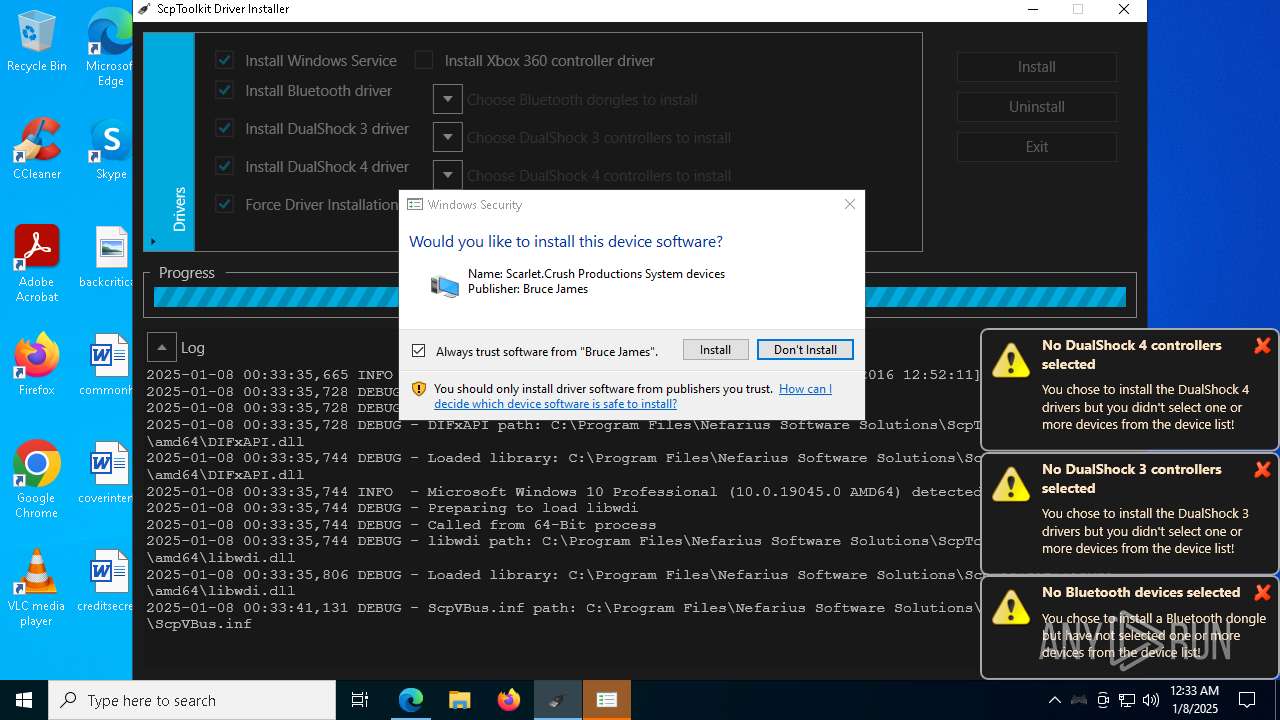The height and width of the screenshot is (720, 1280).
Task: Click the No DualShock 4 controllers warning icon
Action: 1011,360
